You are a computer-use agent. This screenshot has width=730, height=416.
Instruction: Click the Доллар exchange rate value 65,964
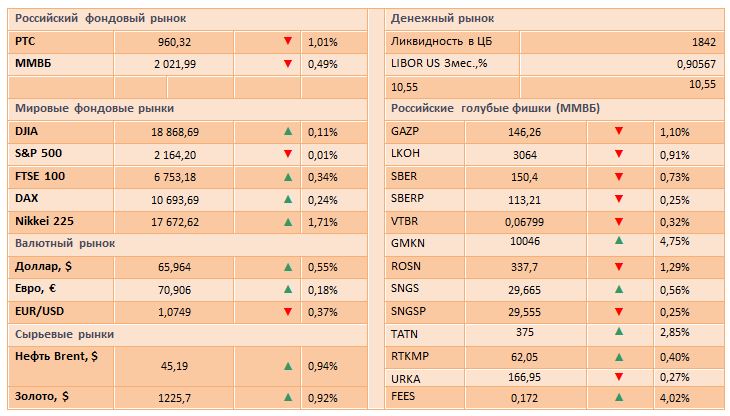click(x=171, y=266)
